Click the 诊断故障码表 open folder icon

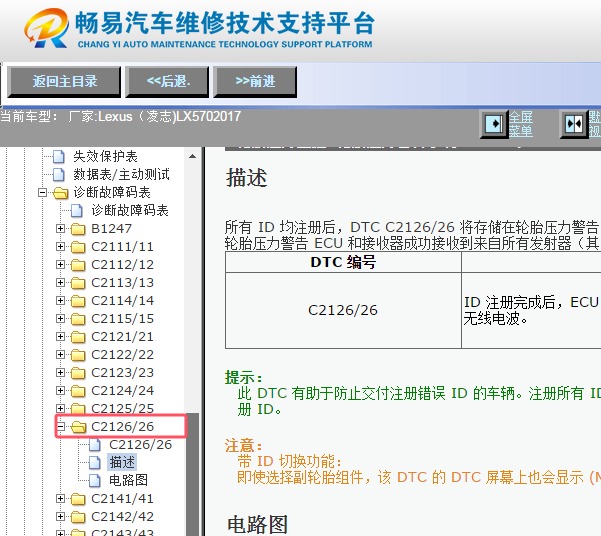click(x=61, y=193)
